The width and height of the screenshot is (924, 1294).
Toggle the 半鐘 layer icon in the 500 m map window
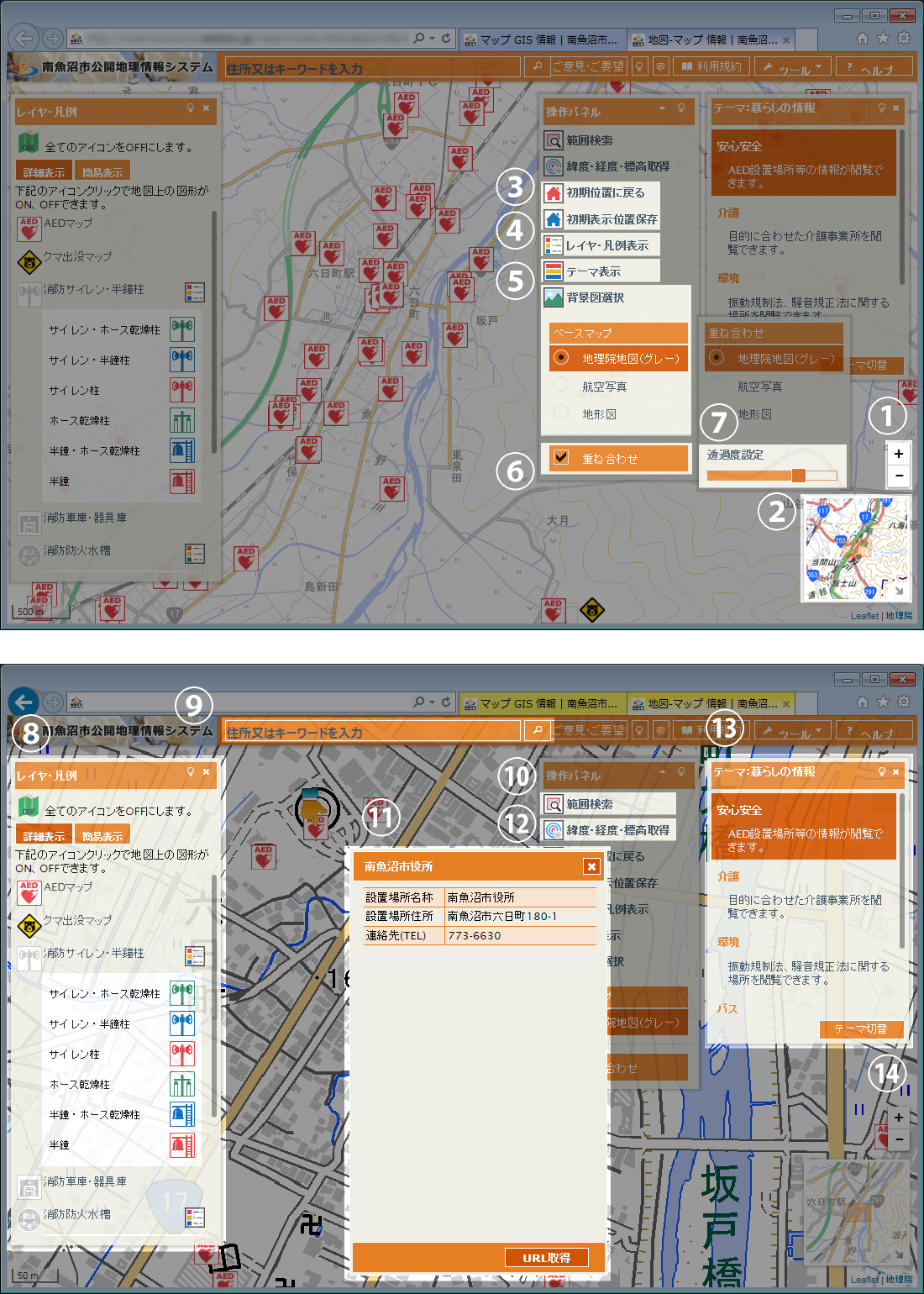(x=182, y=481)
